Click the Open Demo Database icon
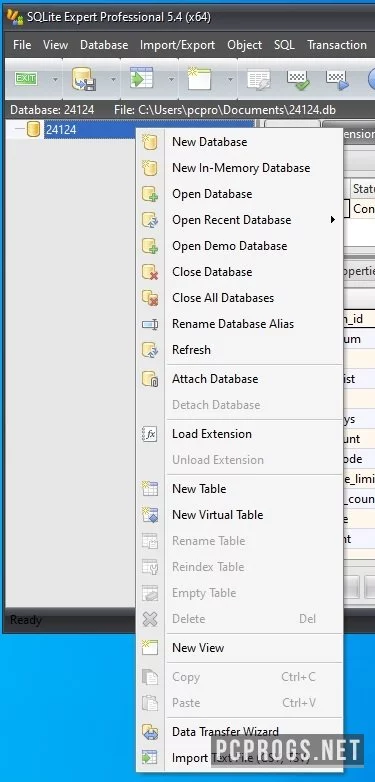375x782 pixels. pos(150,246)
